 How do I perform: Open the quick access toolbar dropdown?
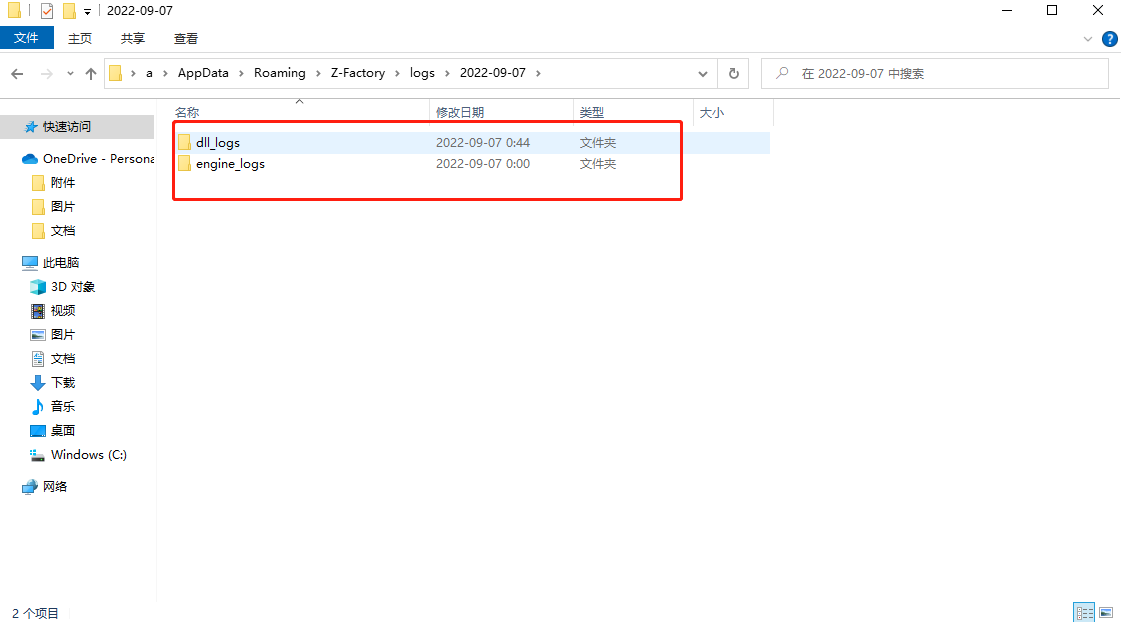[x=87, y=11]
